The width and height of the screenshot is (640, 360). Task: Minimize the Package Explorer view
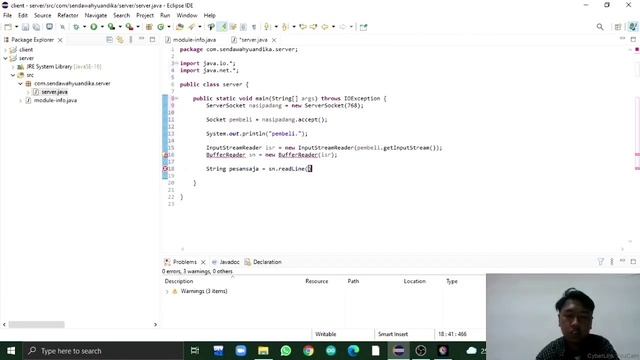click(142, 39)
